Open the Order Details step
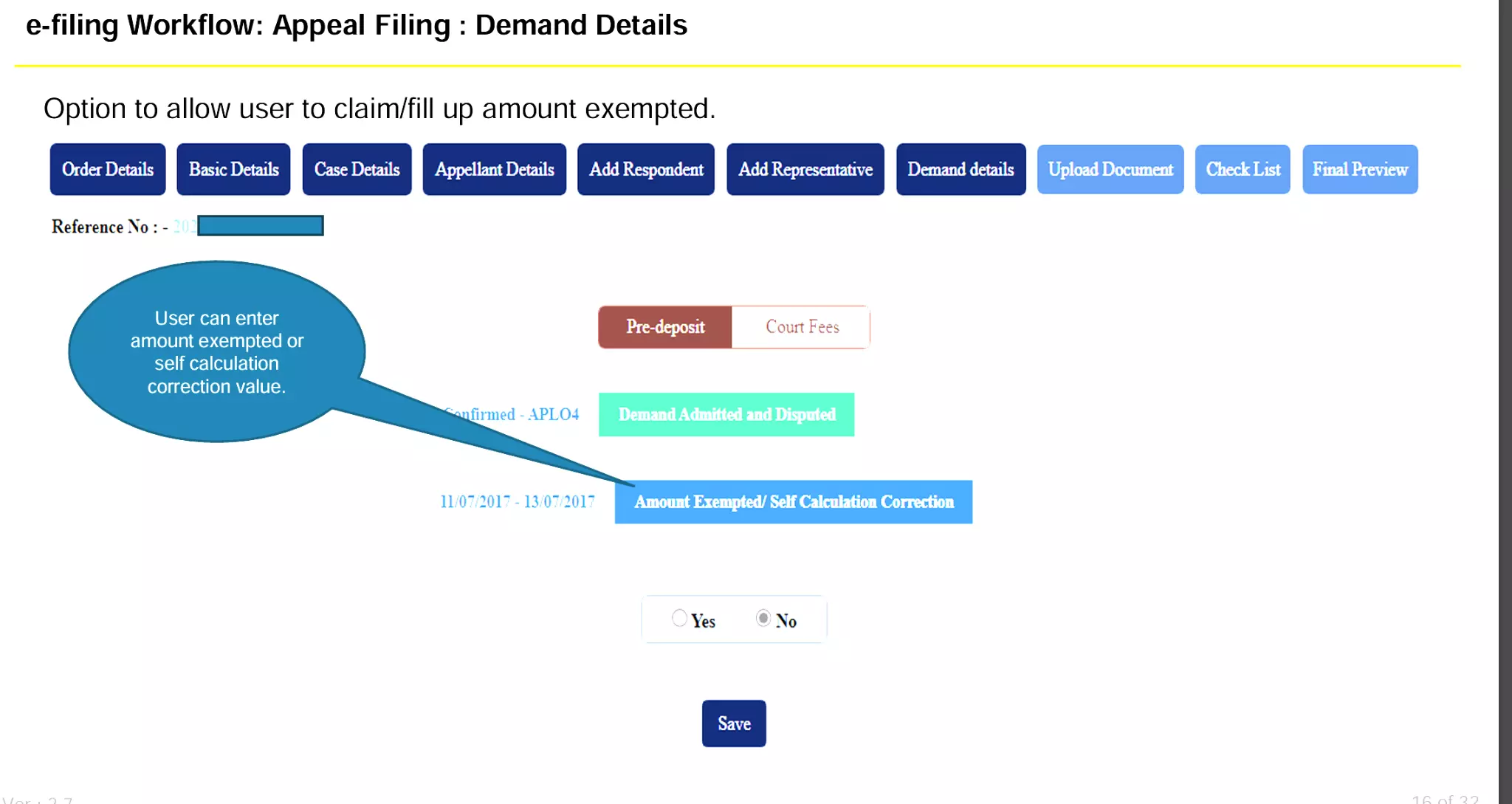Screen dimensions: 1512x804 [x=108, y=169]
